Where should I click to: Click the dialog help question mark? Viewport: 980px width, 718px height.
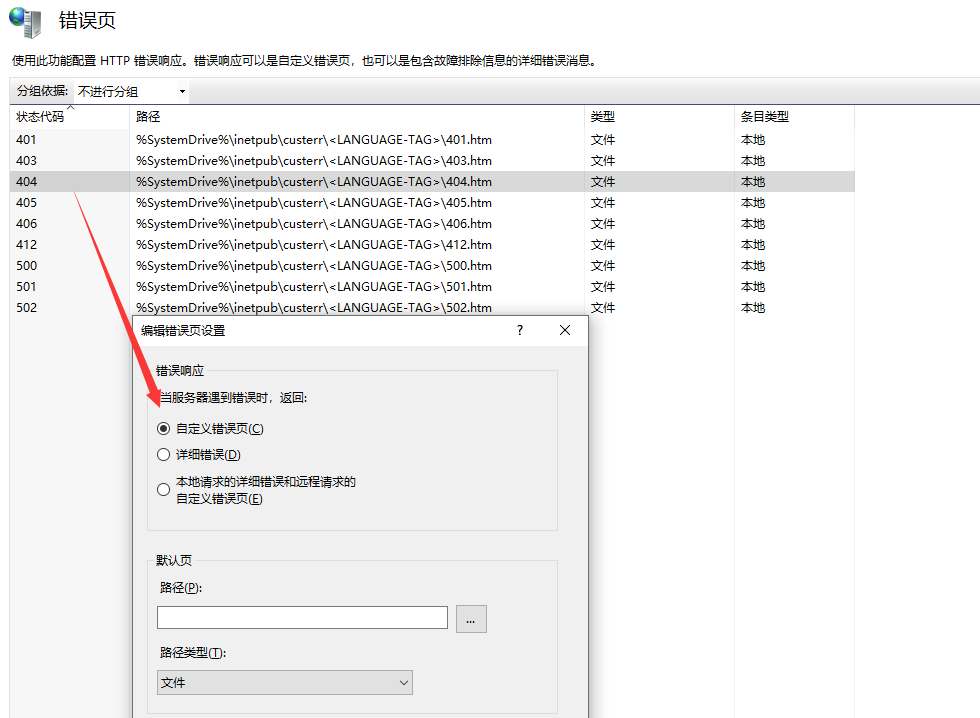point(519,331)
